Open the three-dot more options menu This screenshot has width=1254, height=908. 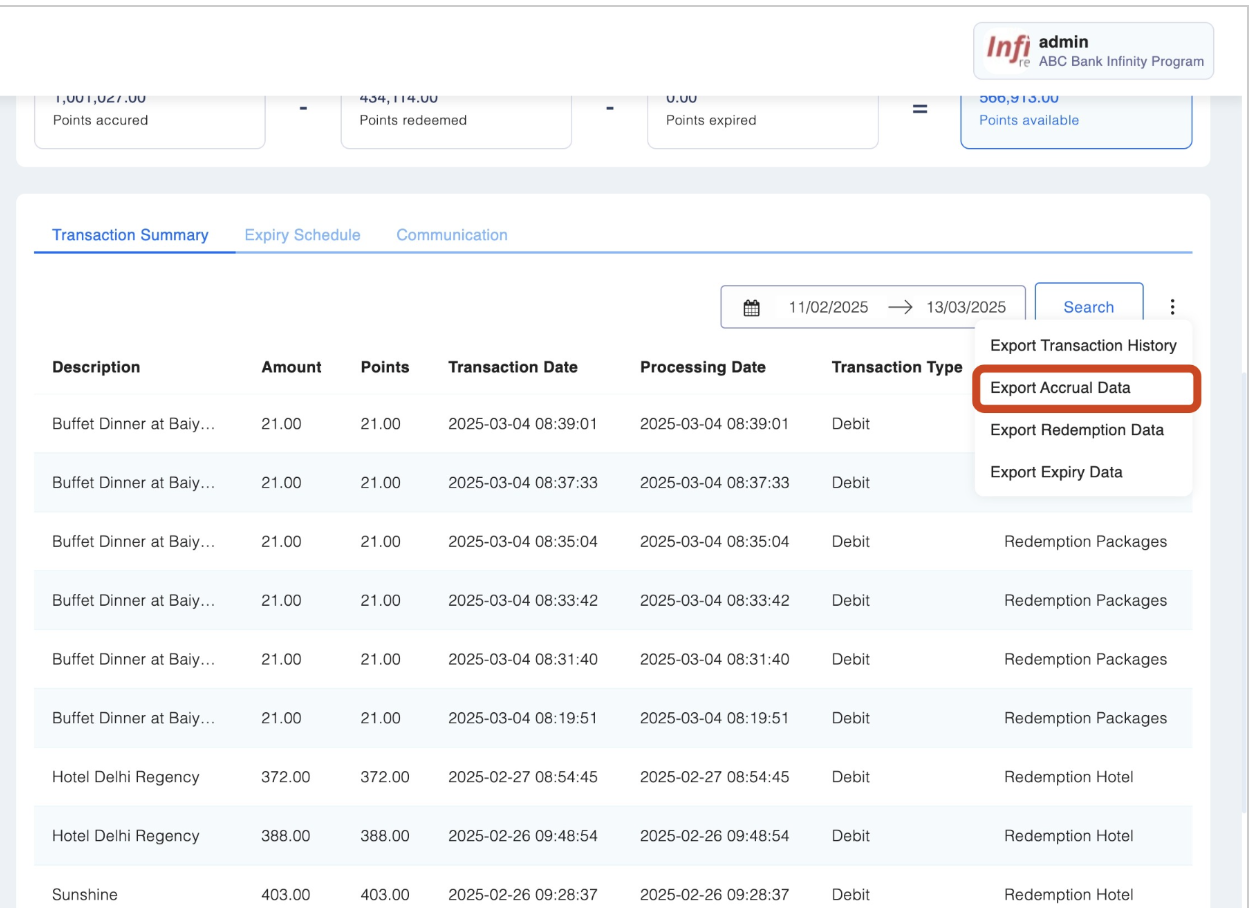click(x=1172, y=308)
